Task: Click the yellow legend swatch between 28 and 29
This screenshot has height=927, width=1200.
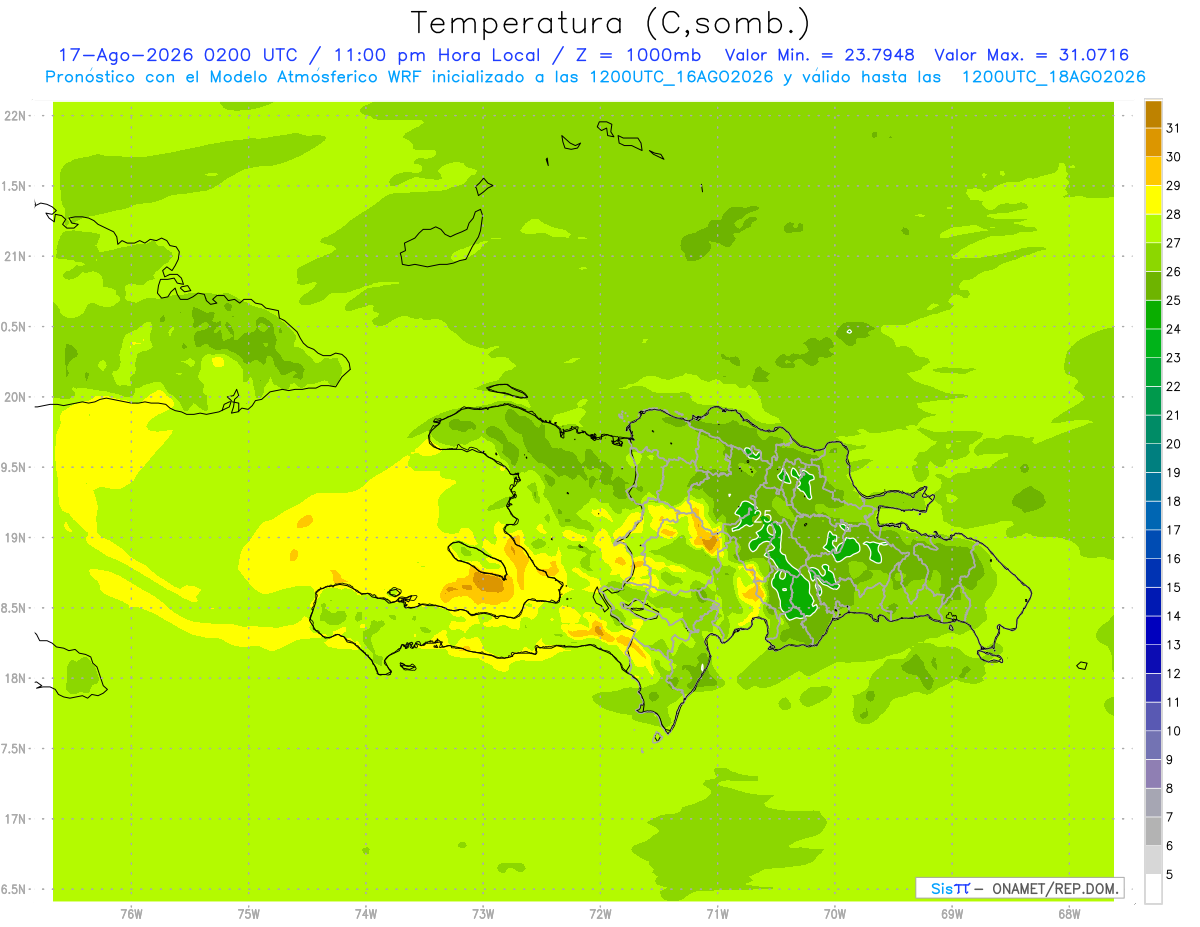Action: tap(1153, 199)
